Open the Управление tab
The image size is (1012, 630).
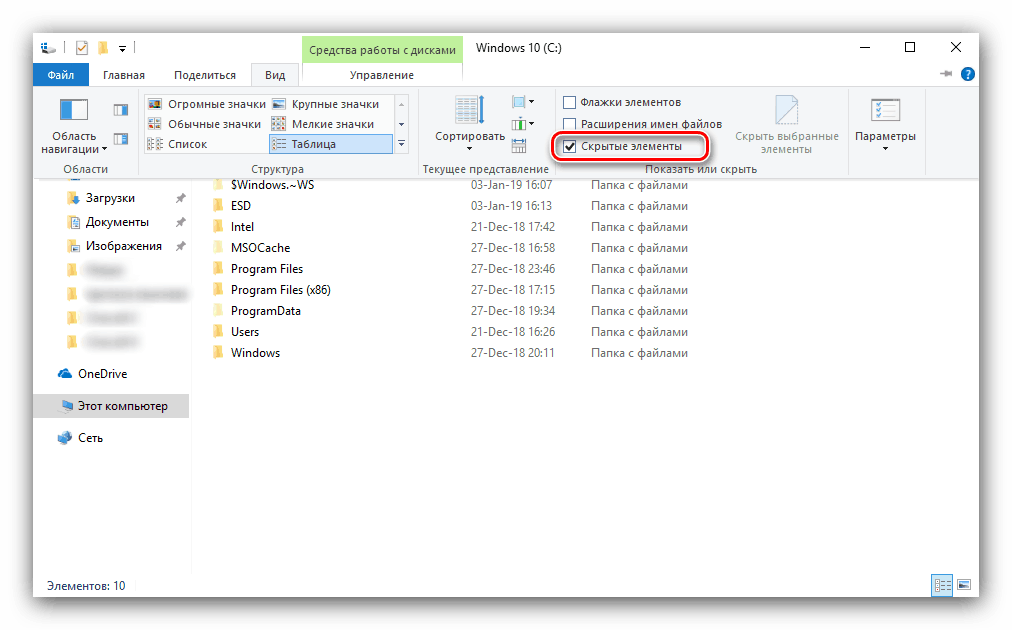(x=381, y=75)
